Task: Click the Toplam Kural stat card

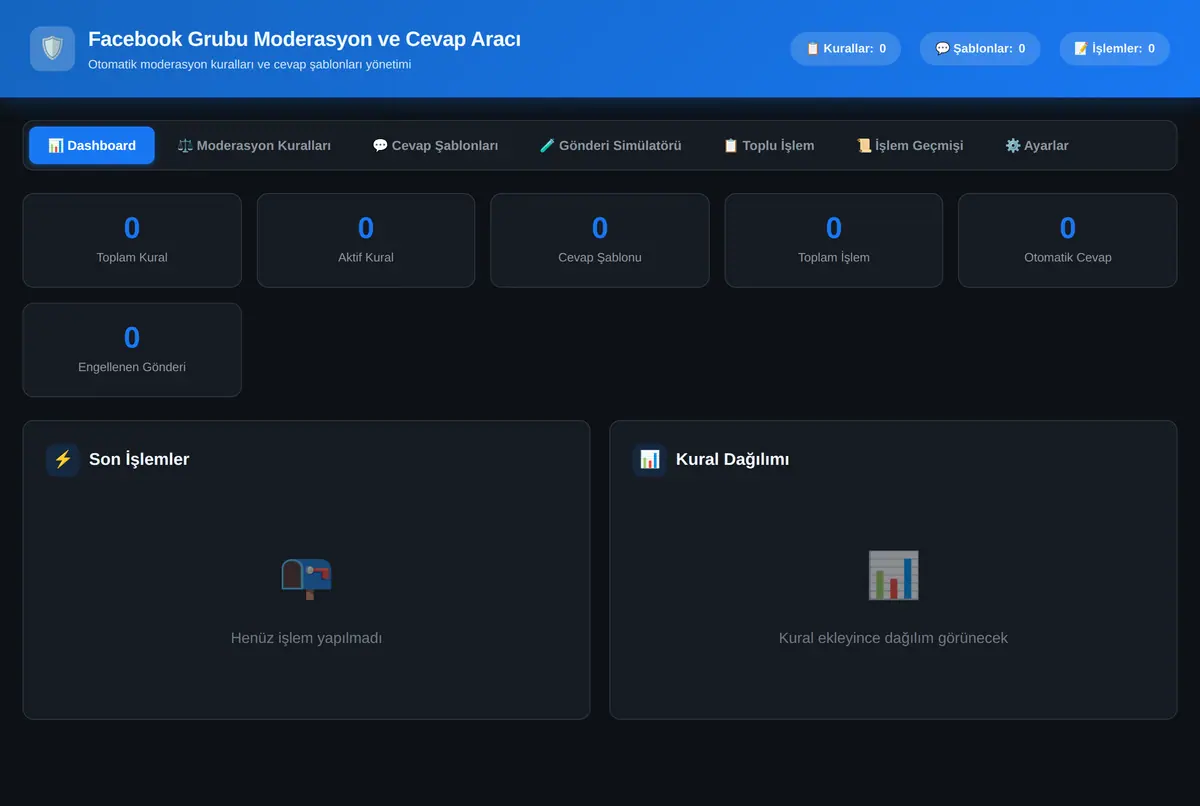Action: coord(132,240)
